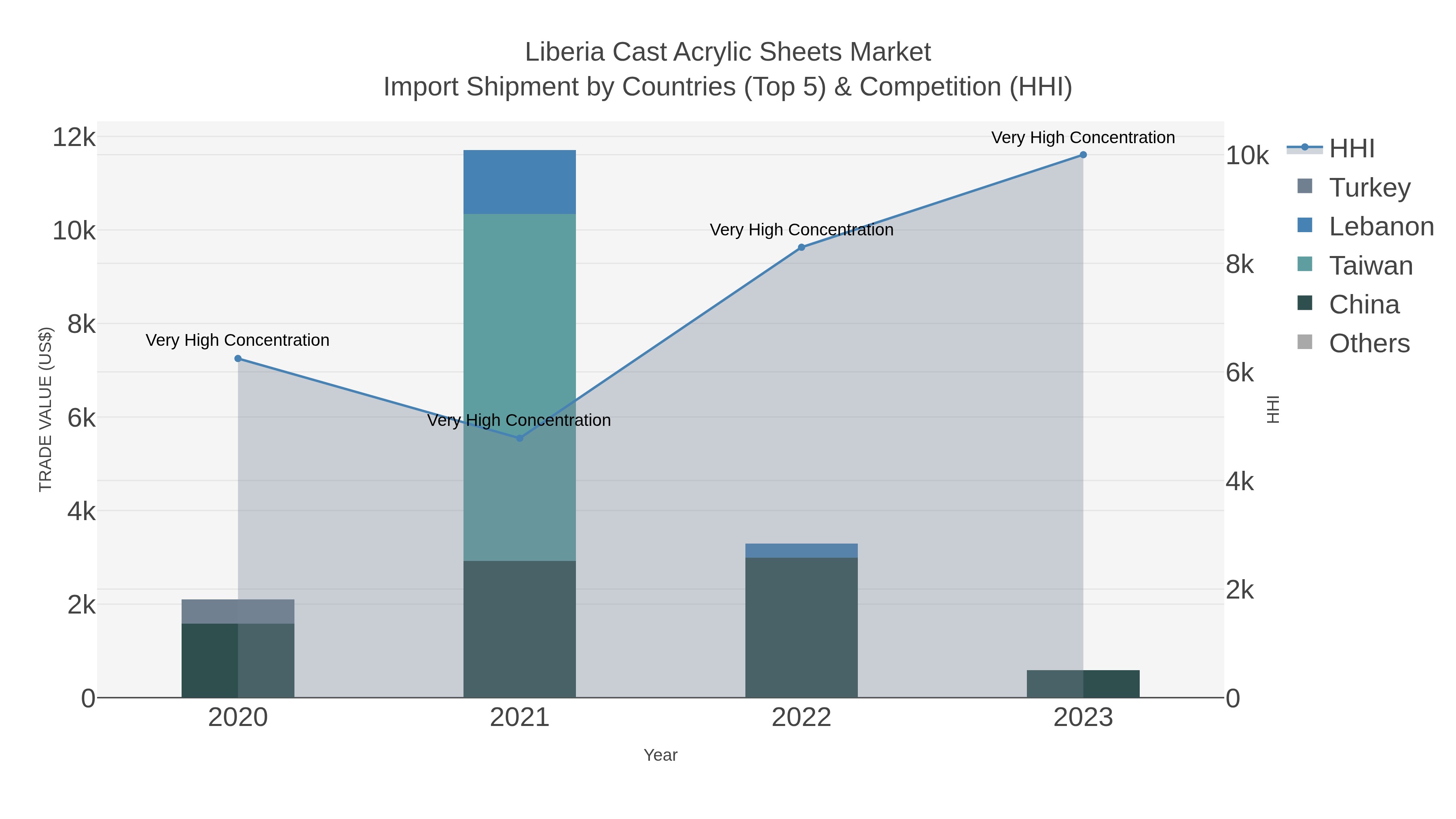Select the 2023 HHI data point
This screenshot has height=819, width=1456.
tap(1083, 154)
